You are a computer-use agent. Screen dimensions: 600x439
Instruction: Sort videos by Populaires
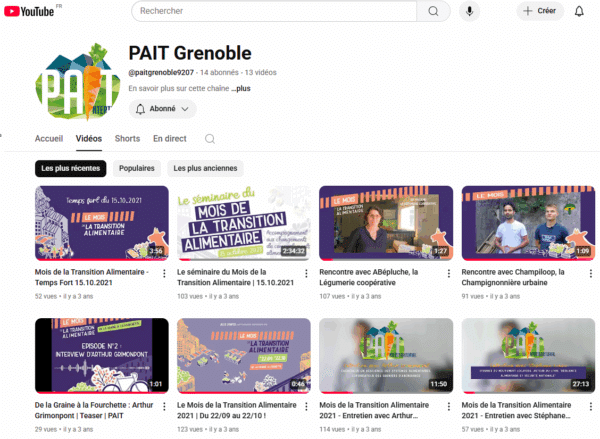coord(137,168)
